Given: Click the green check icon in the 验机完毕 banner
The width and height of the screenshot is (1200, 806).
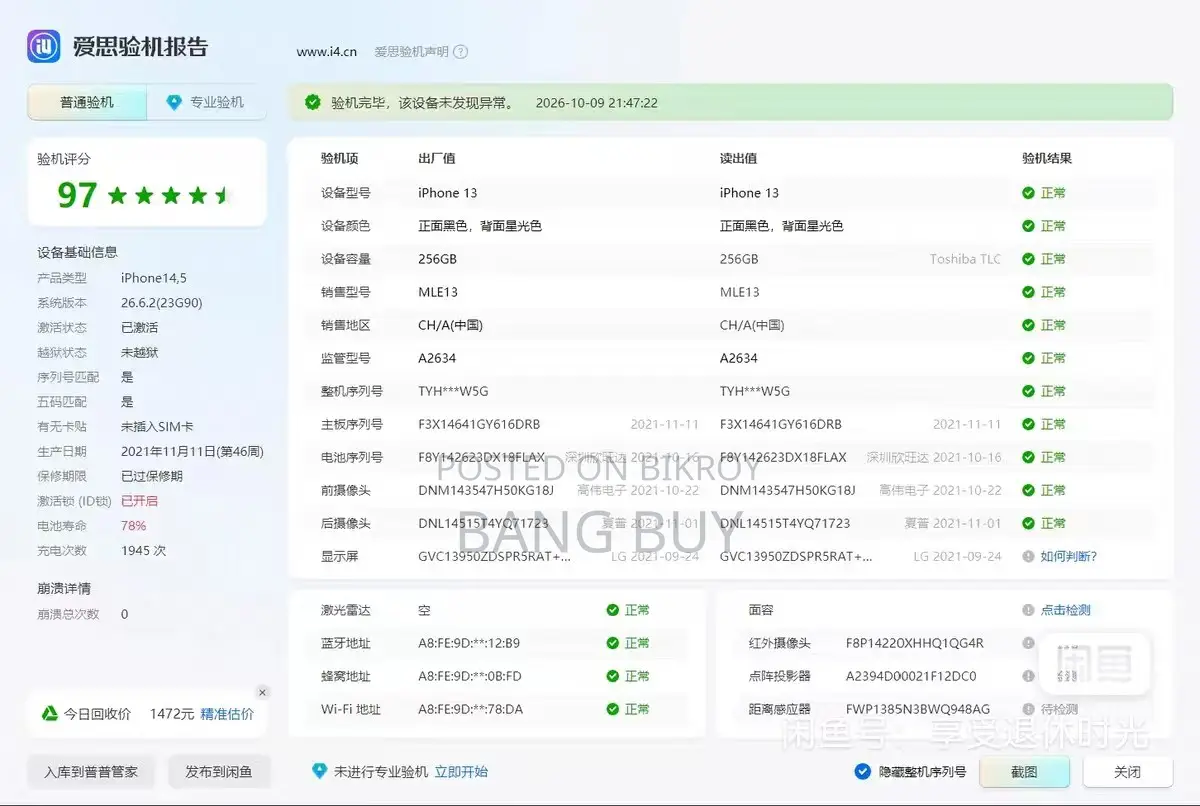Looking at the screenshot, I should (x=313, y=102).
